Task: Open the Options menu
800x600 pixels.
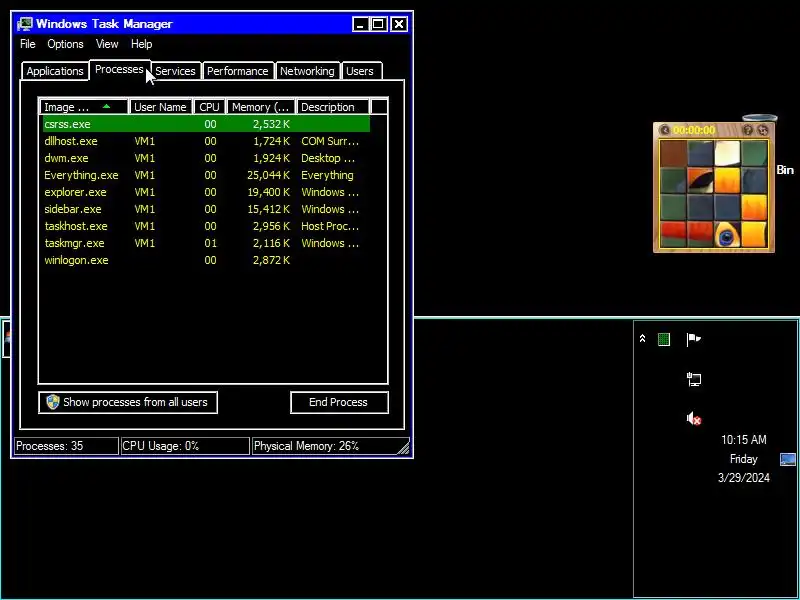Action: [65, 44]
